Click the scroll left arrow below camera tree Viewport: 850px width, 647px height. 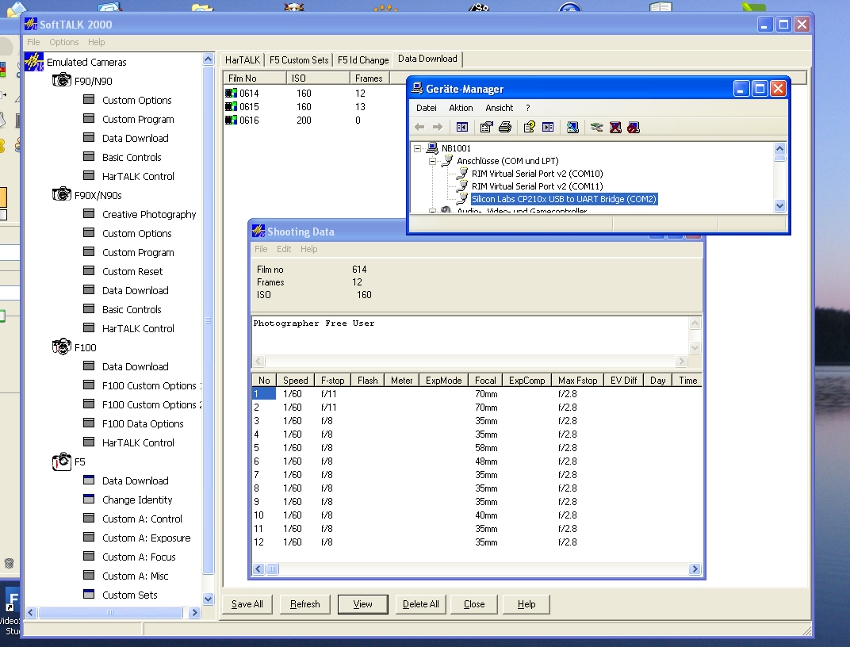[31, 612]
